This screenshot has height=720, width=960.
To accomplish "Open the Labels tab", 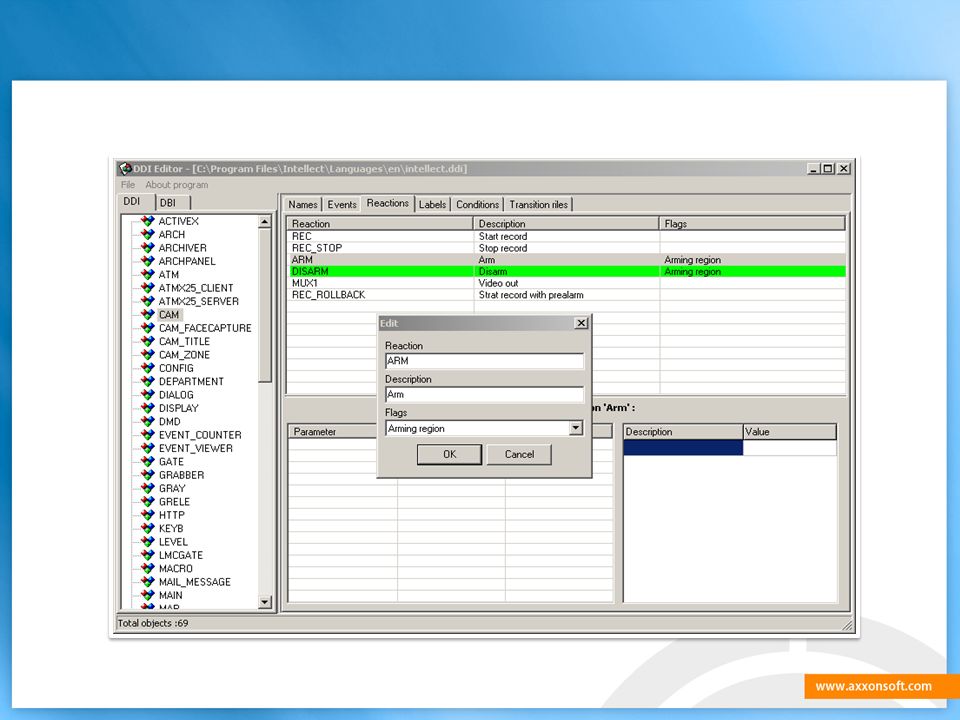I will [432, 204].
